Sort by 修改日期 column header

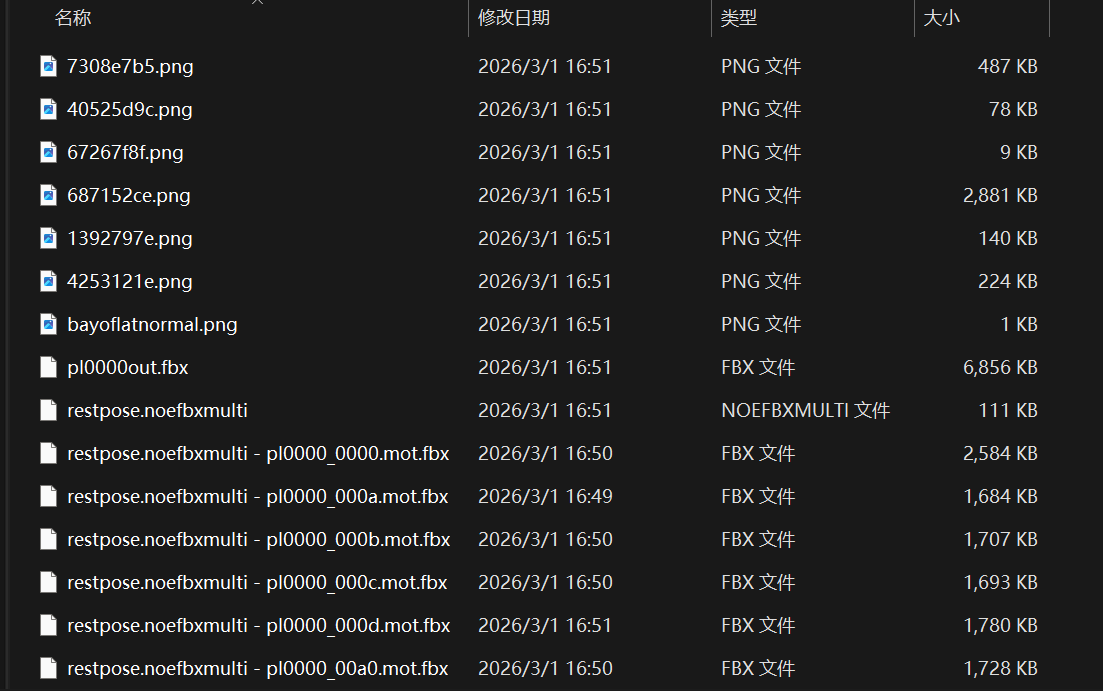coord(514,18)
